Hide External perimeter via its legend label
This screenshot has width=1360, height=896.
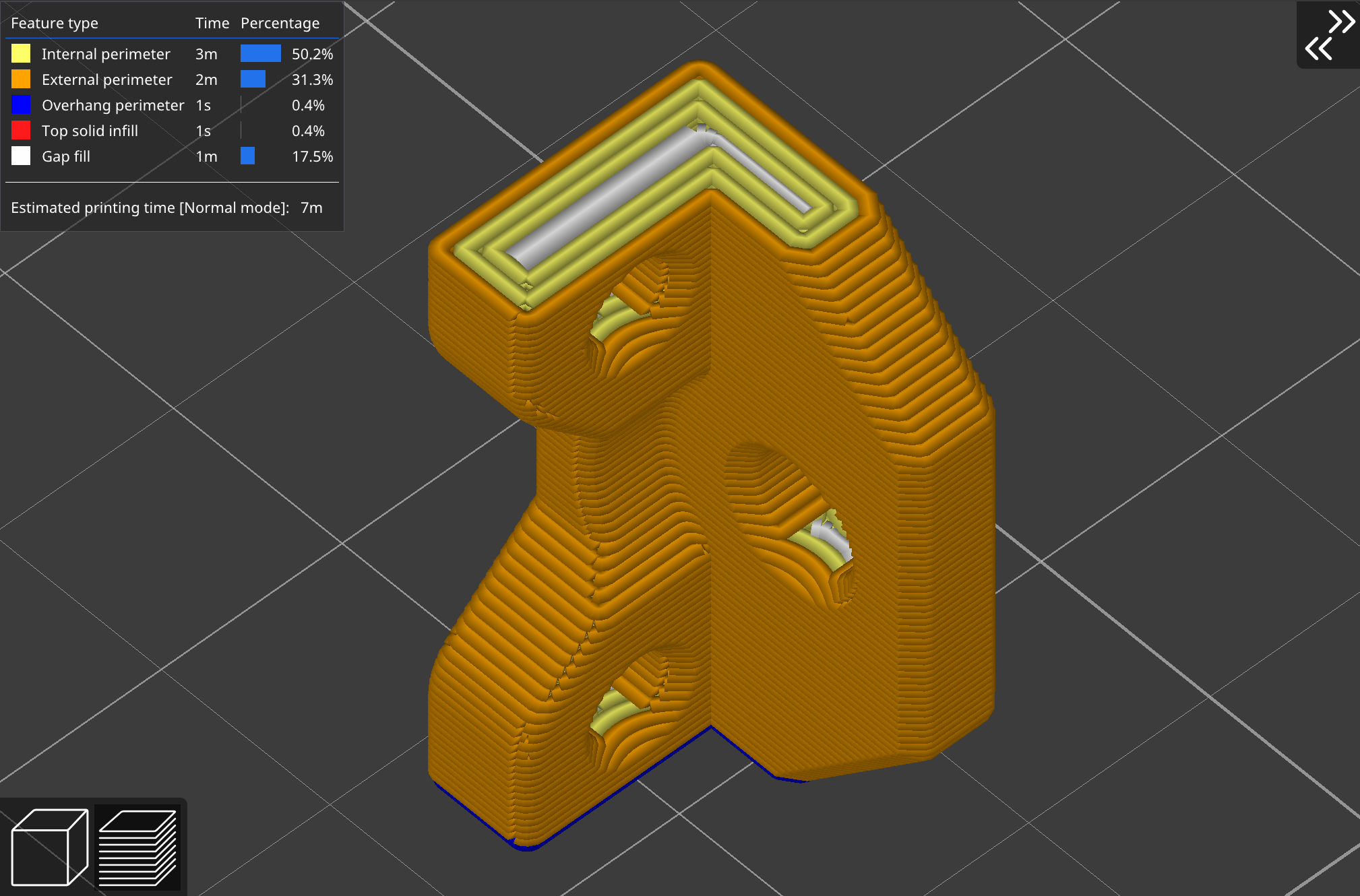106,79
